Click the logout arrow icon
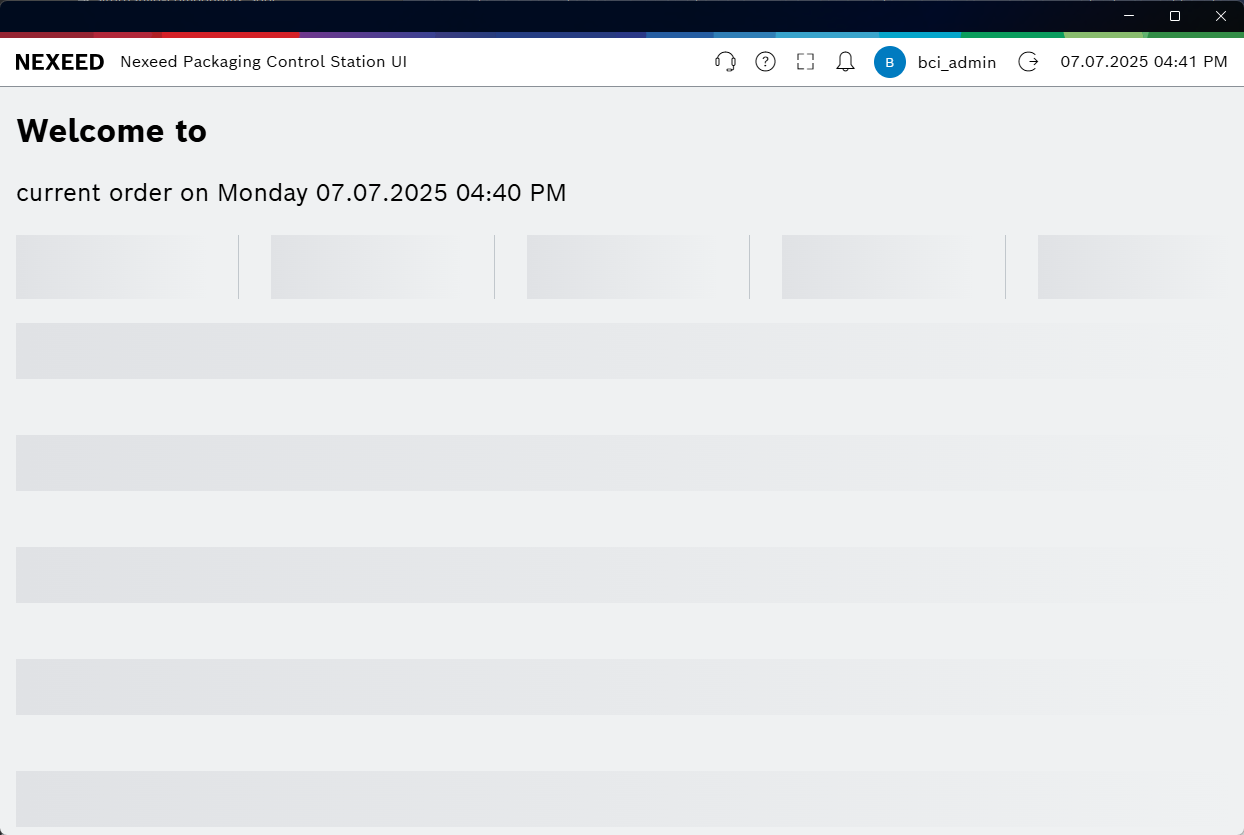 [x=1028, y=62]
